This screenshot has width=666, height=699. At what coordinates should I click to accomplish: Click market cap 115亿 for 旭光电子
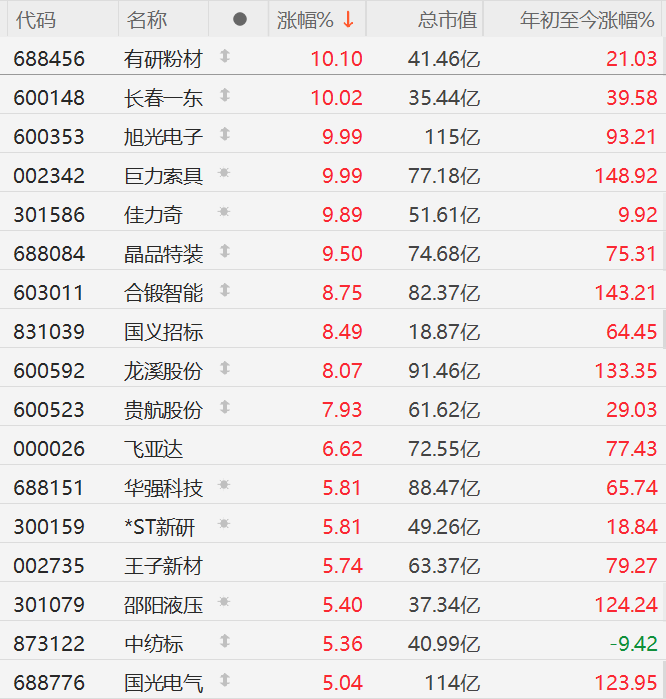point(452,137)
